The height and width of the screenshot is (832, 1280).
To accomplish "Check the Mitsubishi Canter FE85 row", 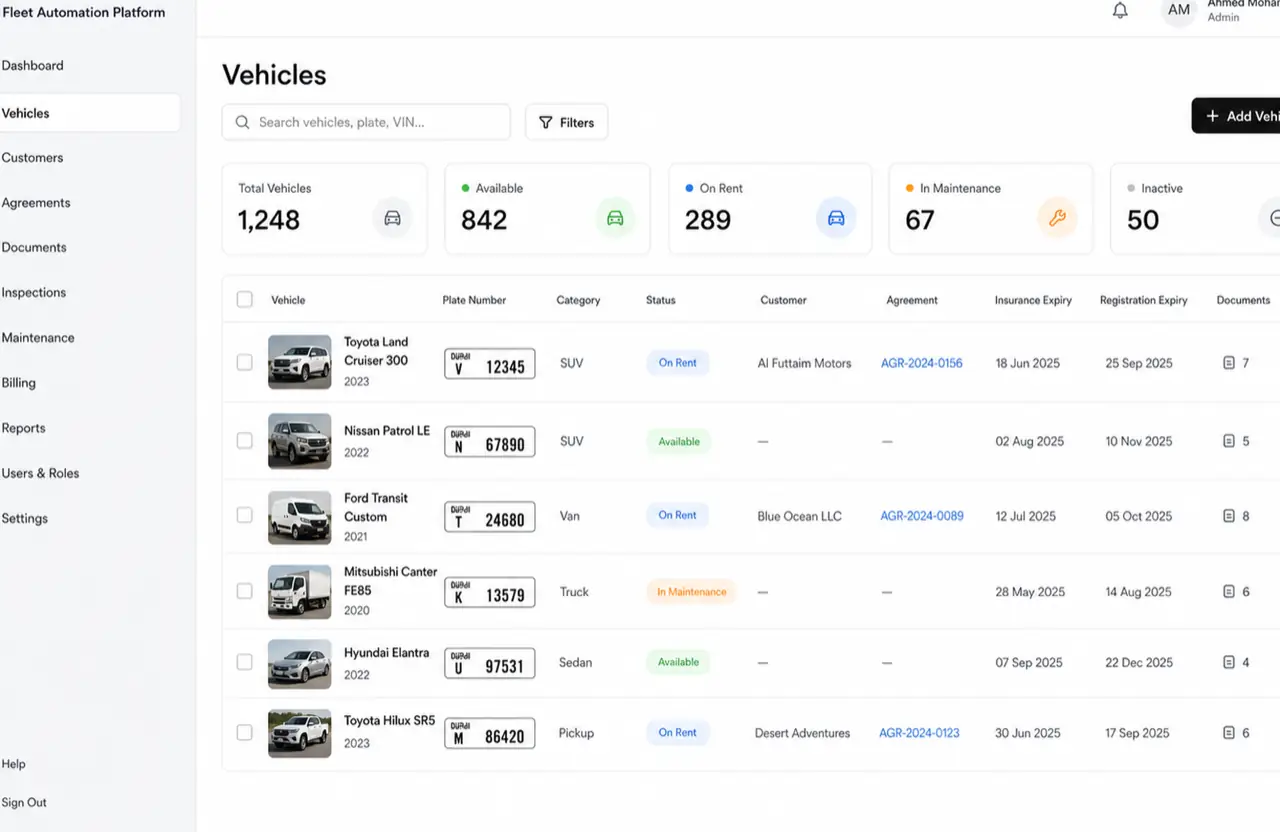I will [244, 591].
